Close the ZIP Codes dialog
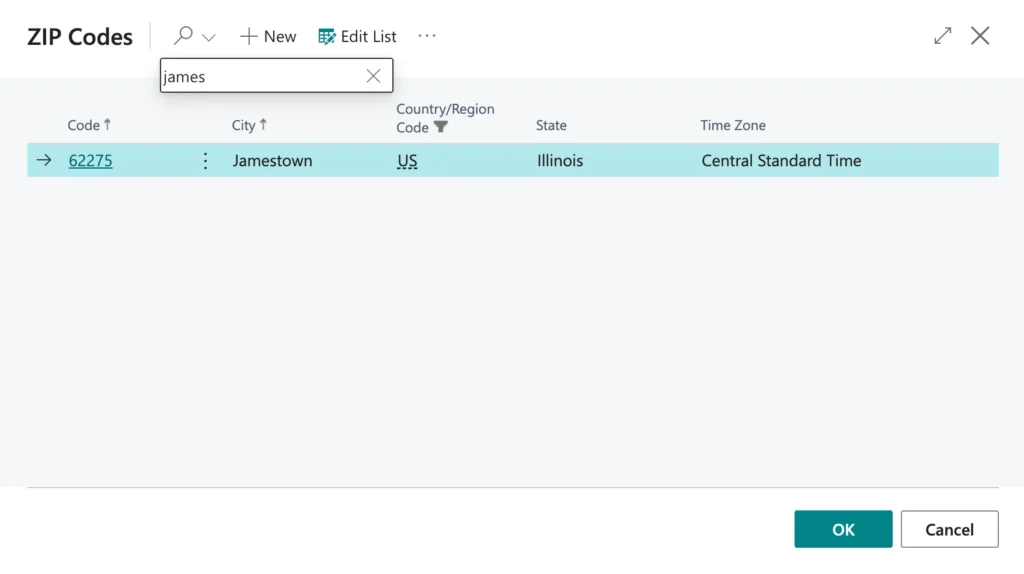The width and height of the screenshot is (1024, 574). pos(980,36)
